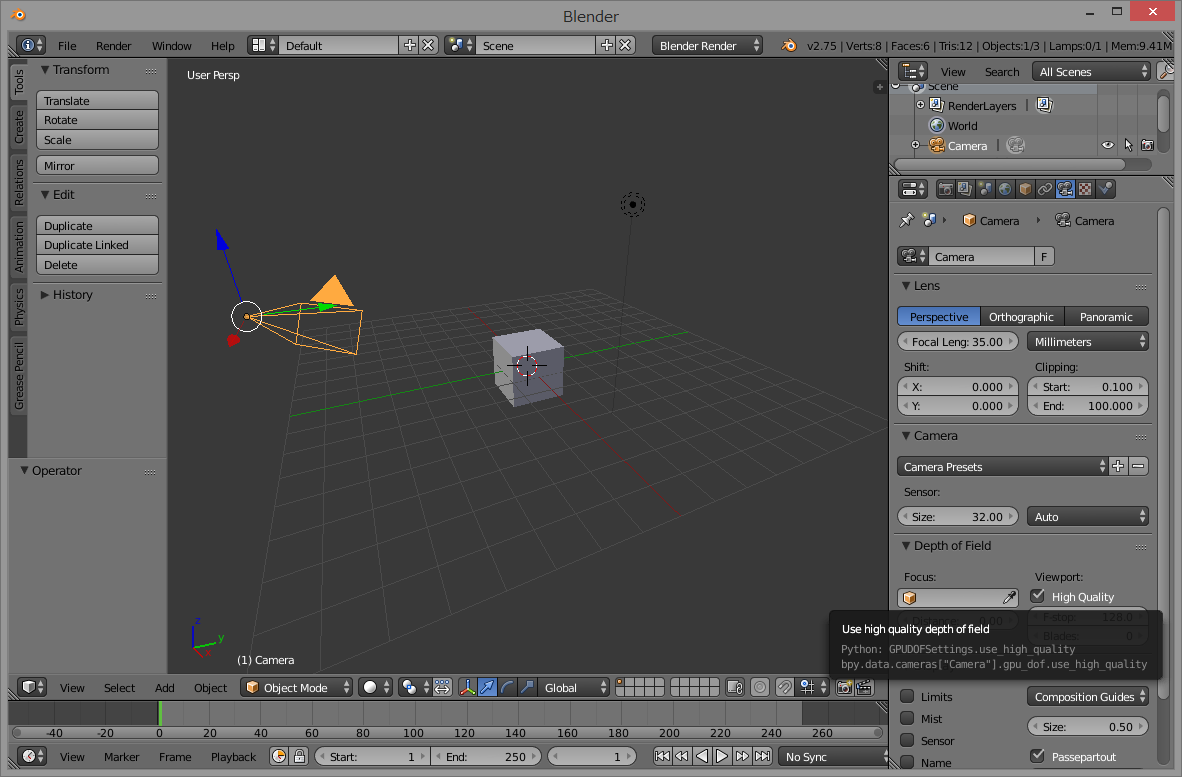Open the Scene properties tab
1182x777 pixels.
985,188
